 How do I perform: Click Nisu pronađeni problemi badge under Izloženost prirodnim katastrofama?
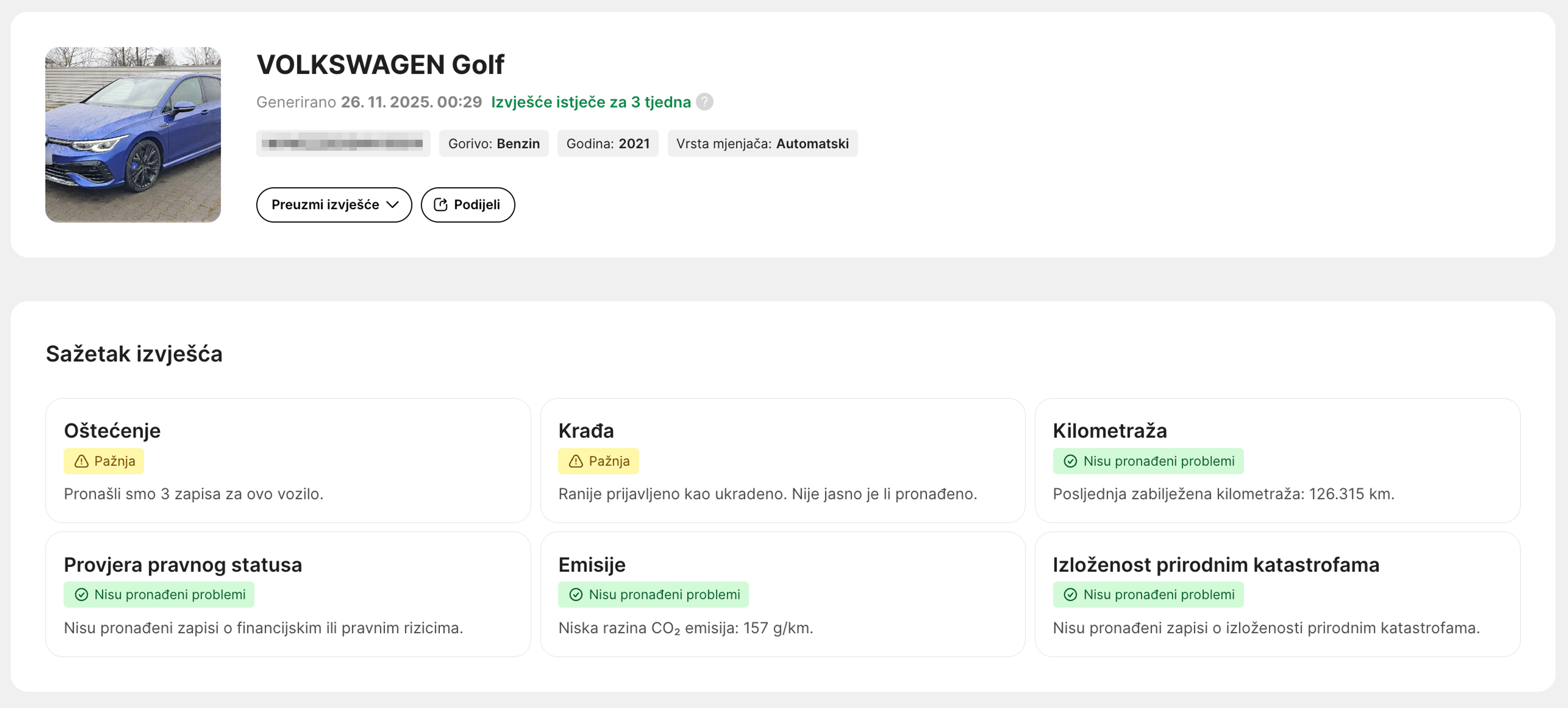point(1148,594)
